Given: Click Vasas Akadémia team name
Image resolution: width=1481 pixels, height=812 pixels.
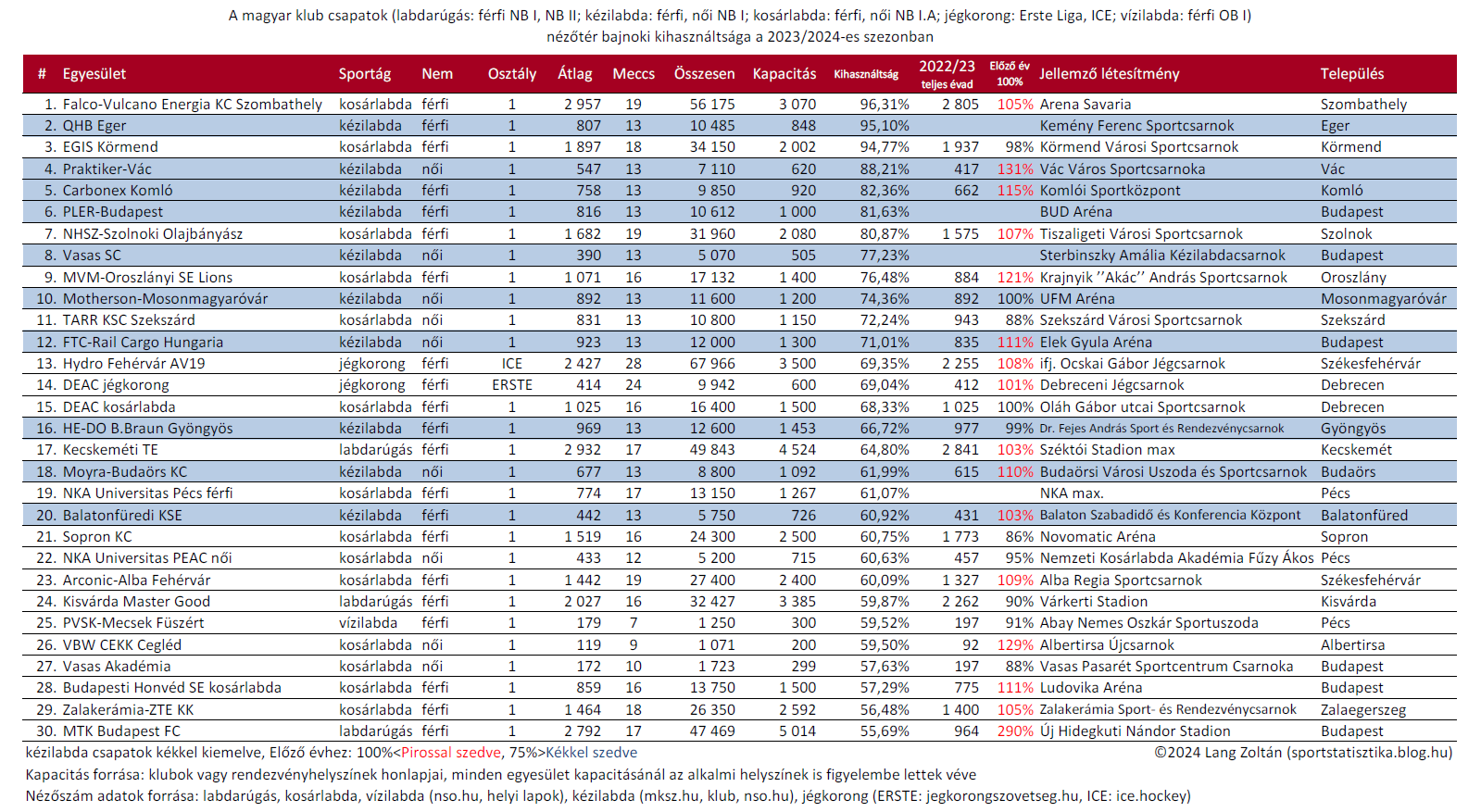Looking at the screenshot, I should [x=117, y=667].
